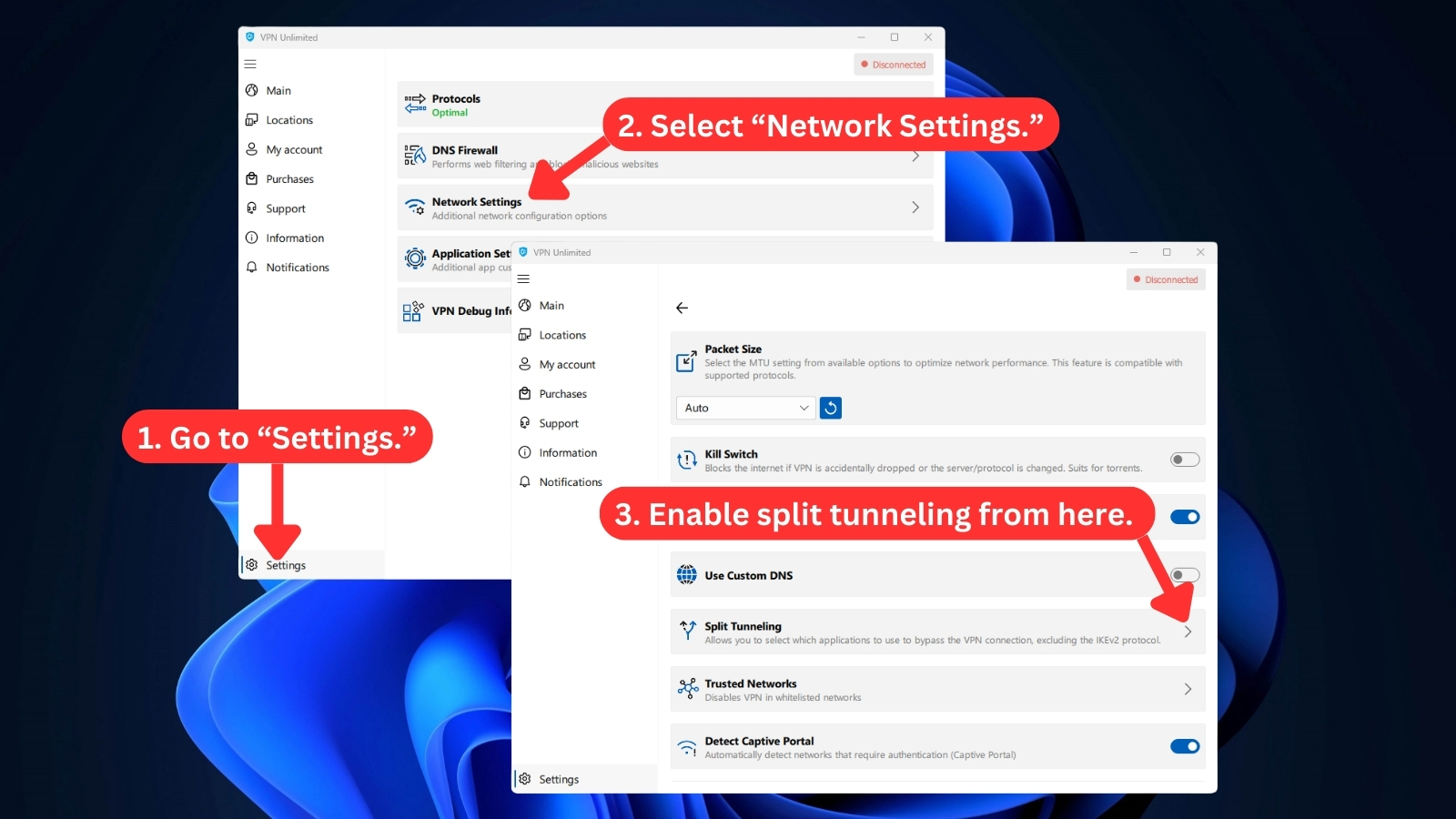
Task: Open the Auto packet size dropdown
Action: pos(746,408)
